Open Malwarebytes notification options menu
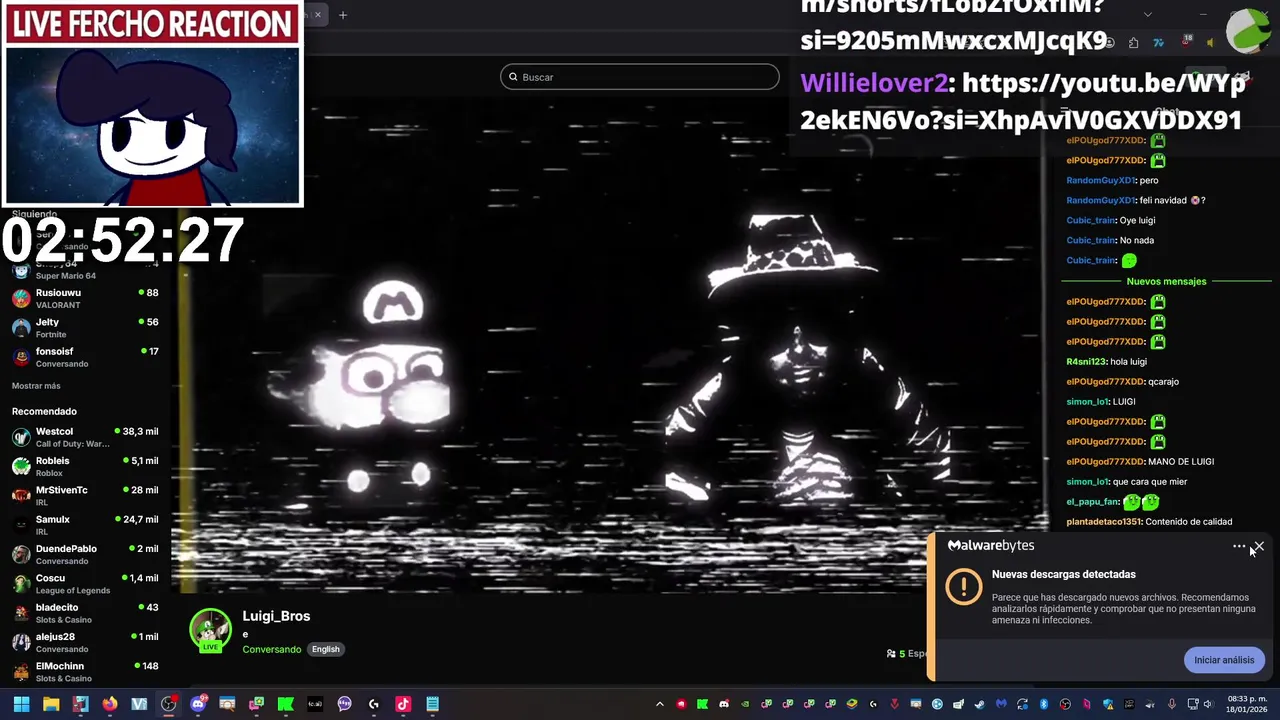Image resolution: width=1280 pixels, height=720 pixels. pyautogui.click(x=1239, y=546)
